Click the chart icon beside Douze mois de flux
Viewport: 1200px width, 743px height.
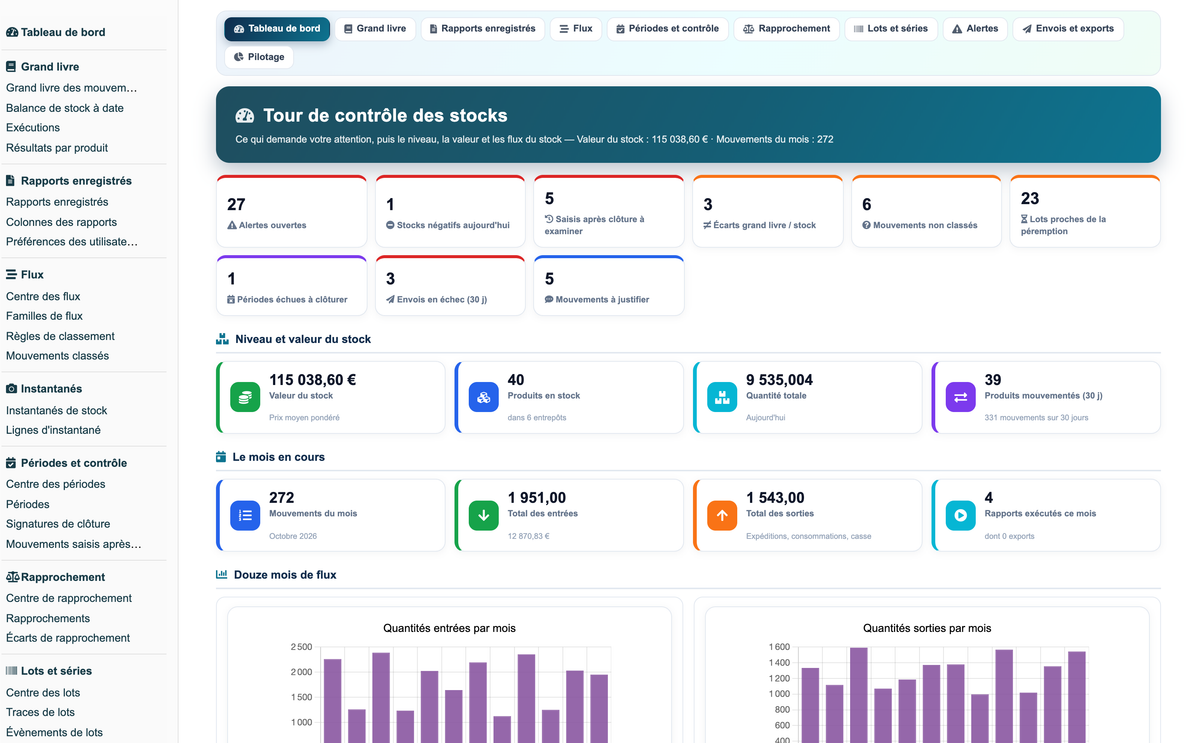[222, 575]
